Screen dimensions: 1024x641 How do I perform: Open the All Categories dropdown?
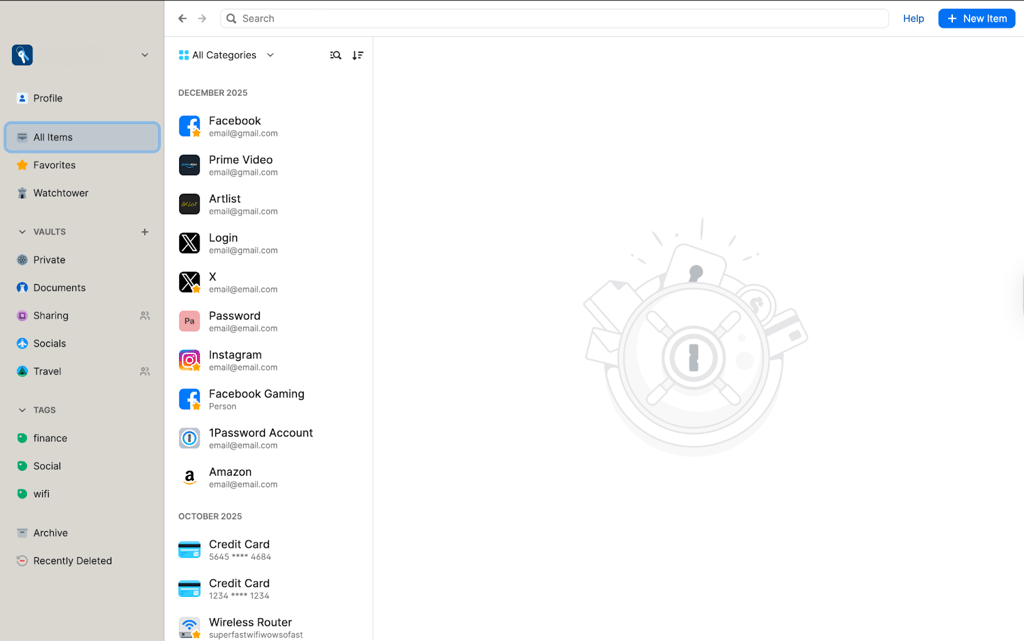pyautogui.click(x=226, y=55)
